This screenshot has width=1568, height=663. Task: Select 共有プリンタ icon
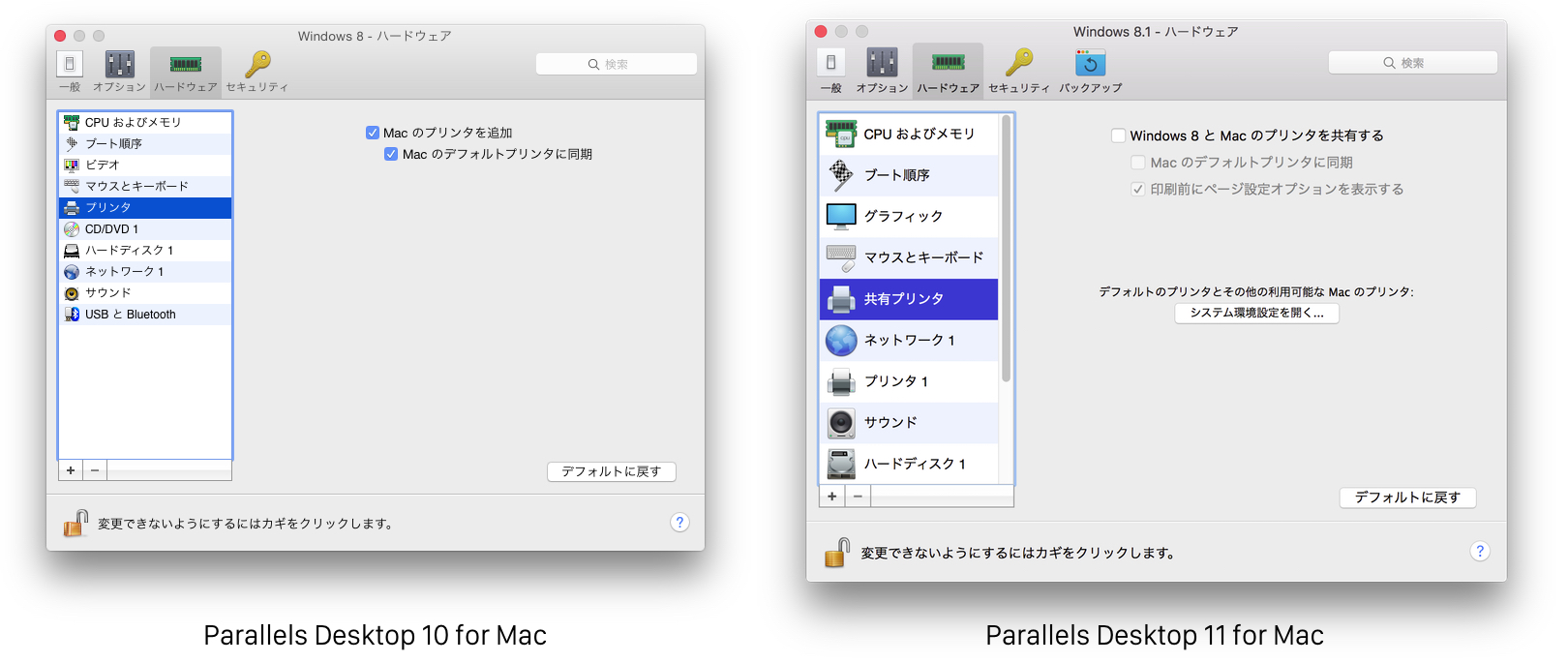coord(841,299)
